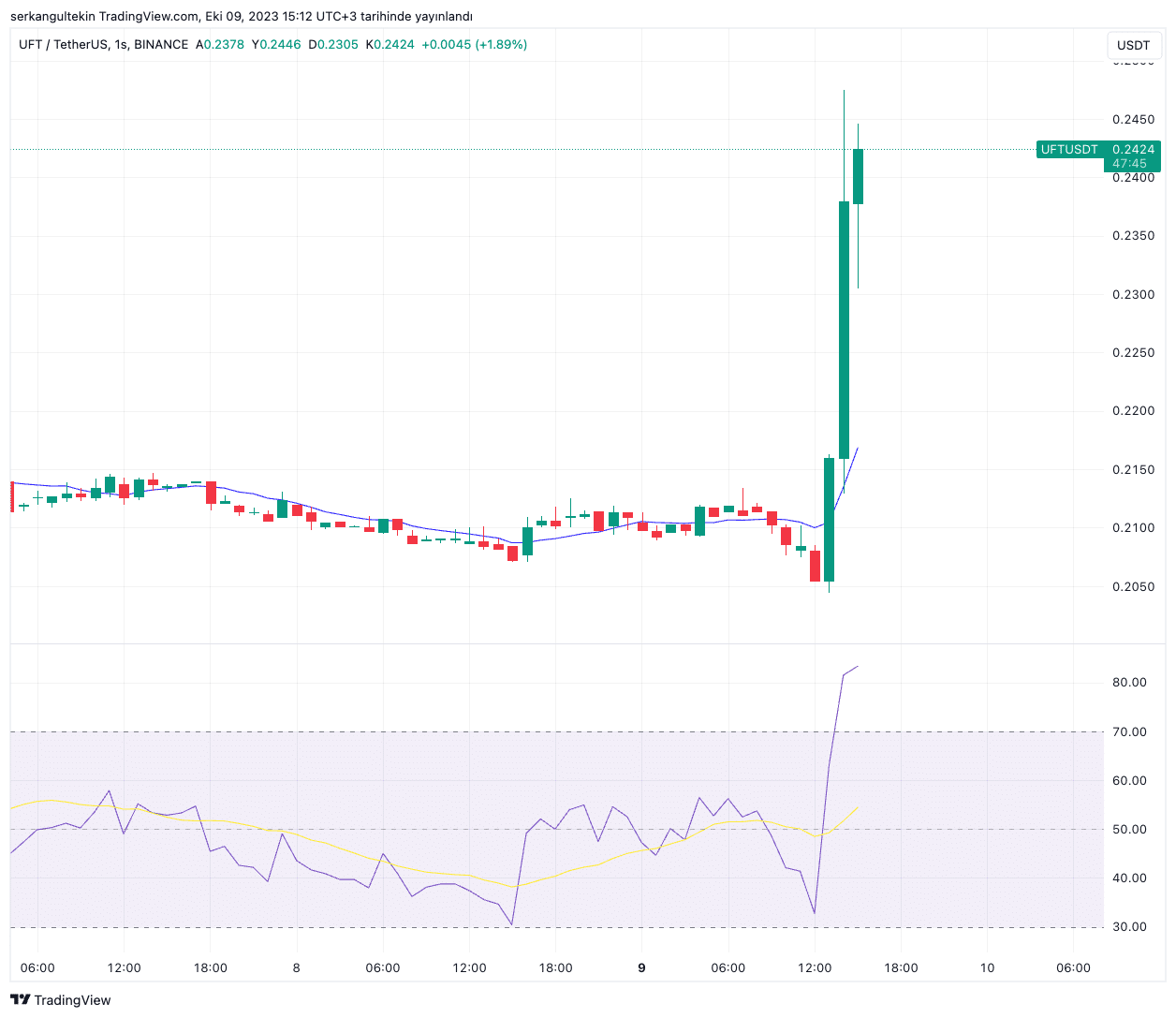Click the 70.00 level on RSI axis
Screen dimensions: 1176x1018
point(1129,731)
